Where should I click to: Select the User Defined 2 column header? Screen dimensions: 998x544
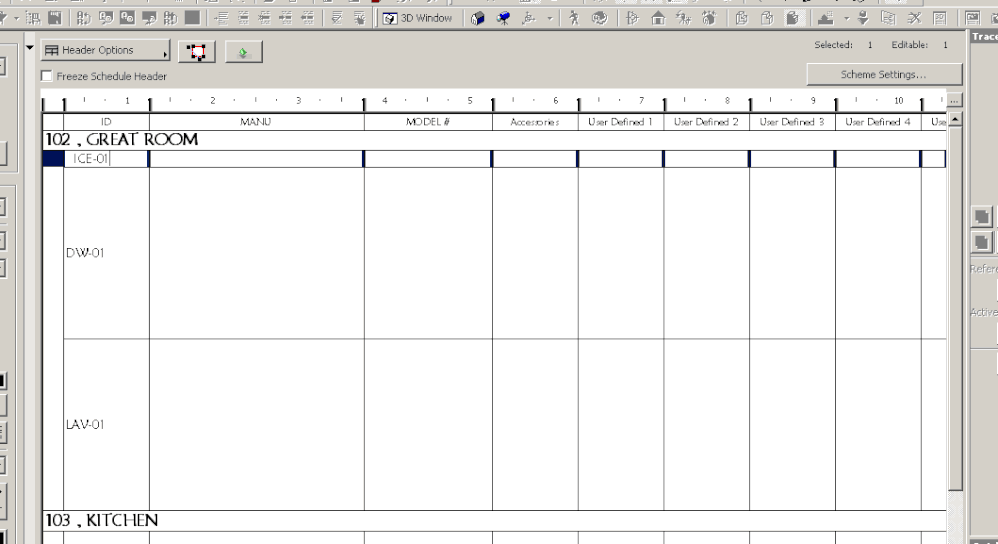coord(706,122)
